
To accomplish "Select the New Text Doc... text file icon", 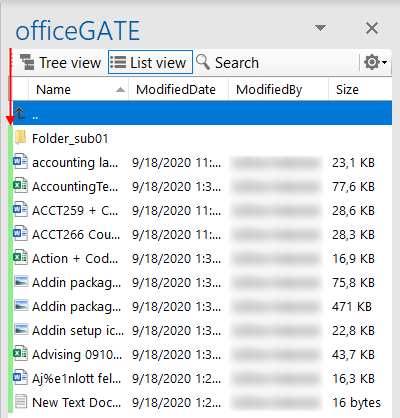I will pyautogui.click(x=21, y=402).
